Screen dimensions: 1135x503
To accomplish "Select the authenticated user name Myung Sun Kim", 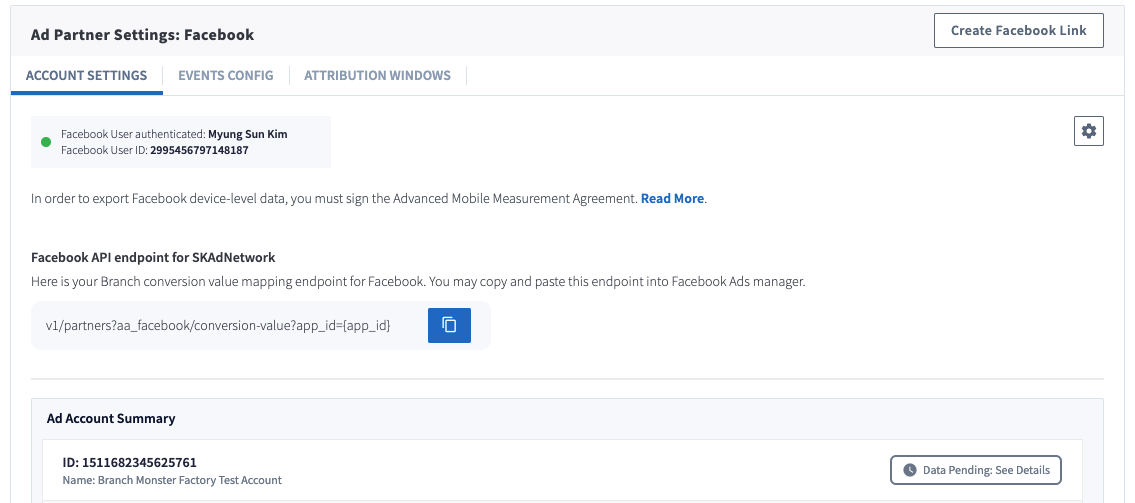I will [x=248, y=134].
